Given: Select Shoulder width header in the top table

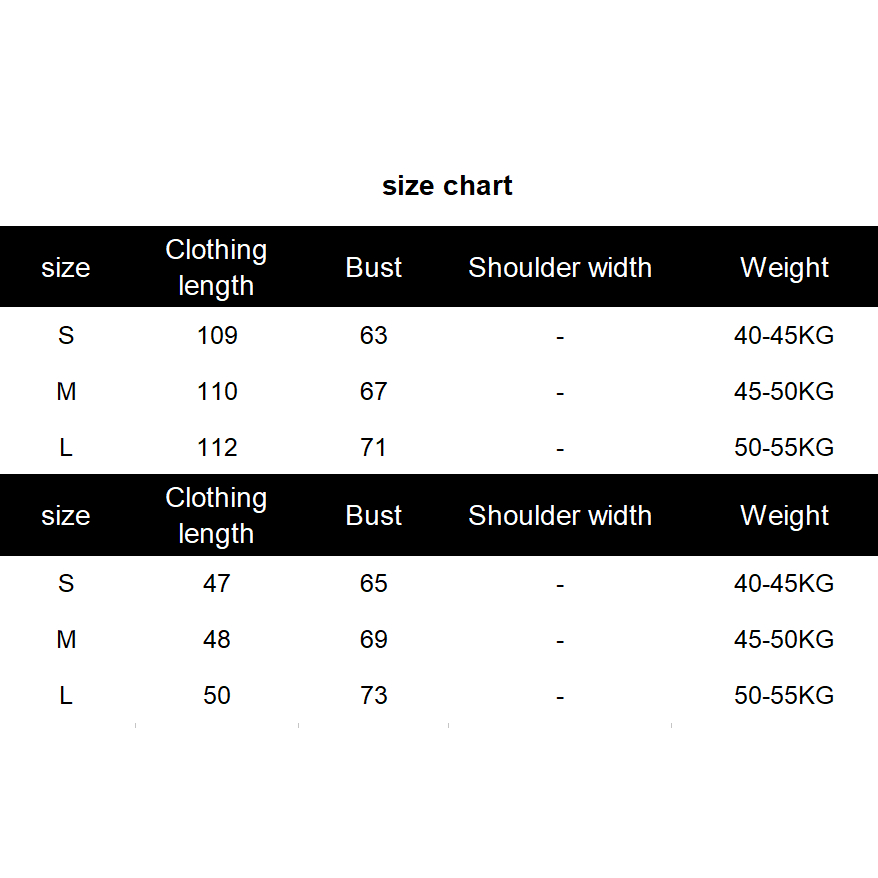Looking at the screenshot, I should click(x=560, y=267).
